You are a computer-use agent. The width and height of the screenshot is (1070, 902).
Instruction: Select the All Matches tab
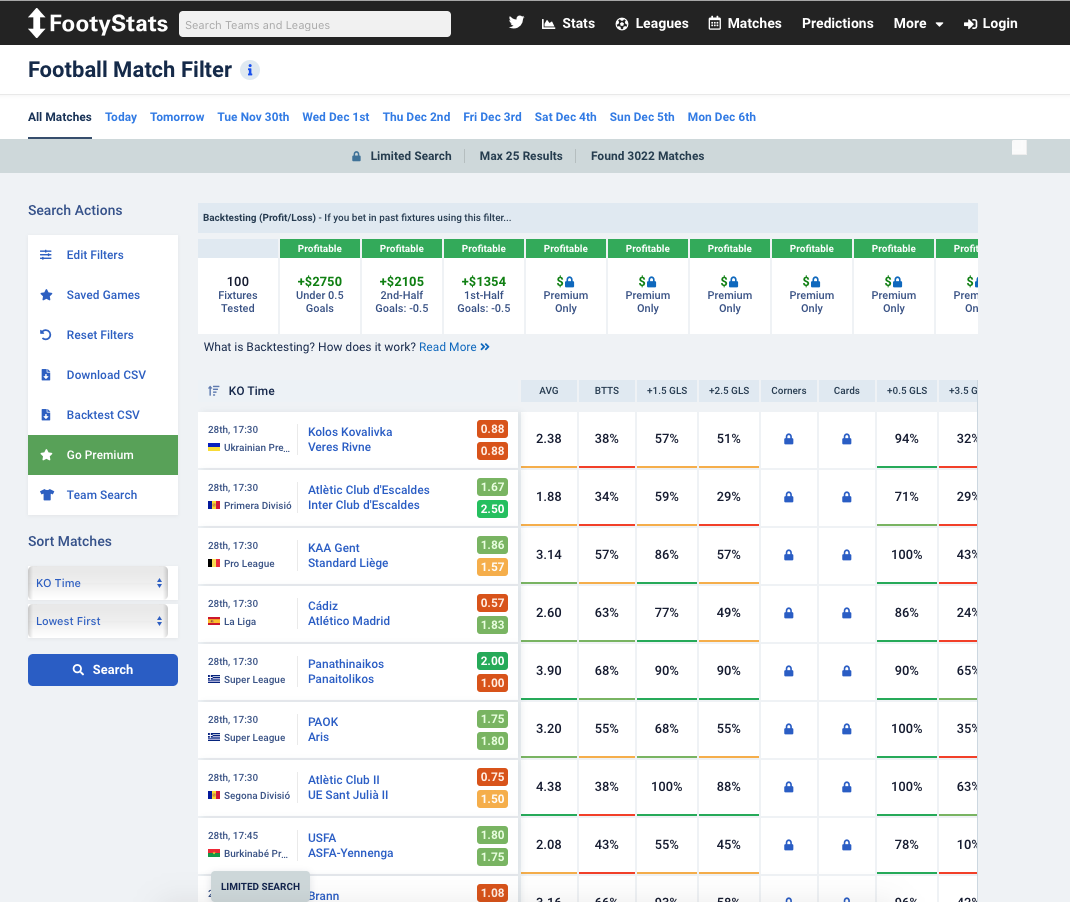tap(59, 117)
